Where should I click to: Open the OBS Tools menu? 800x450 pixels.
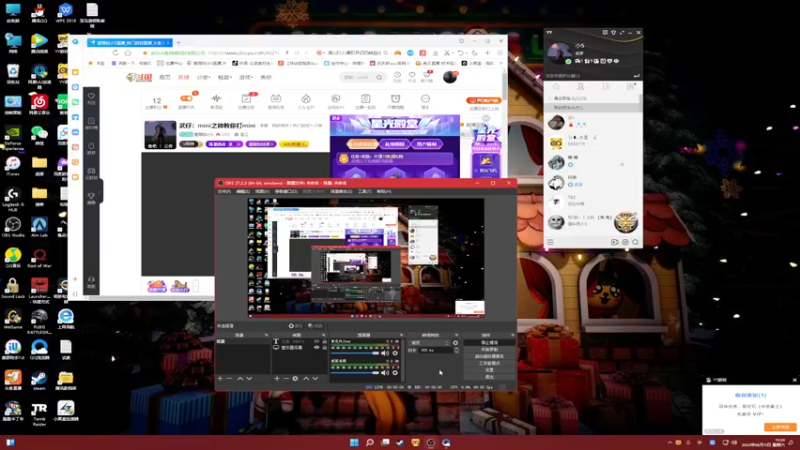click(x=364, y=191)
